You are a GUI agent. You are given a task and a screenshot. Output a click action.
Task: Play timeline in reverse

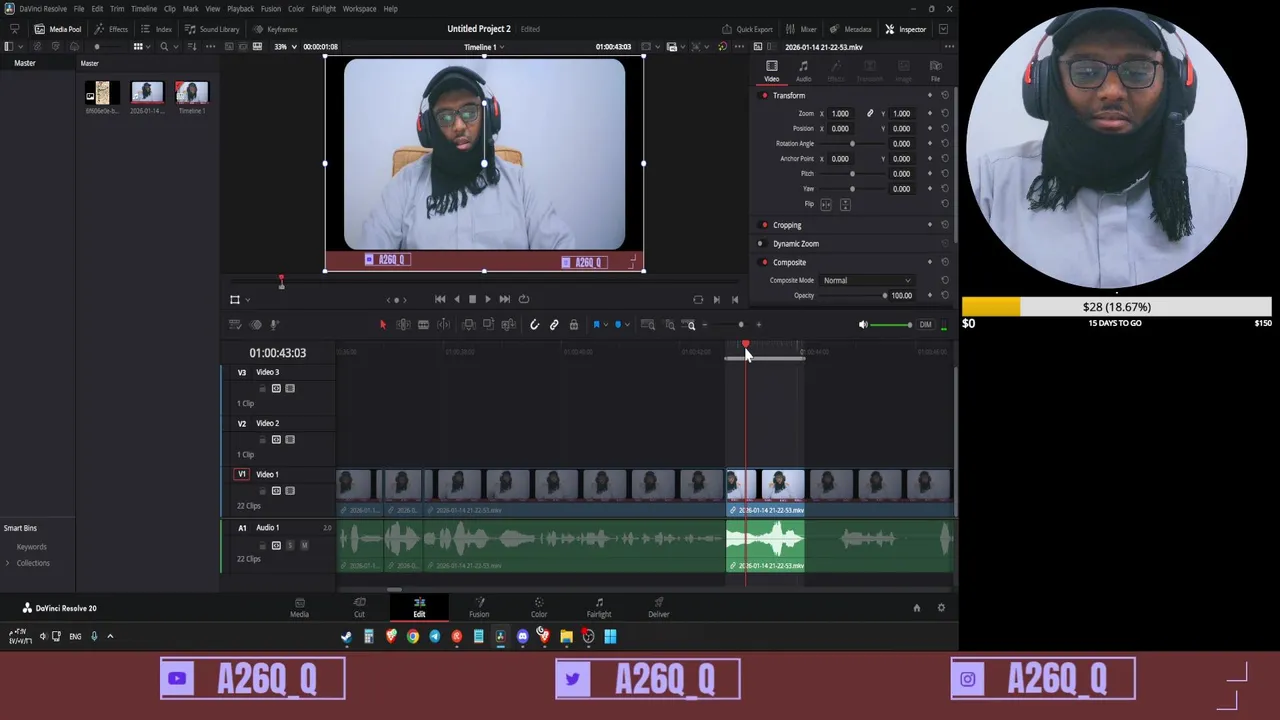[457, 299]
